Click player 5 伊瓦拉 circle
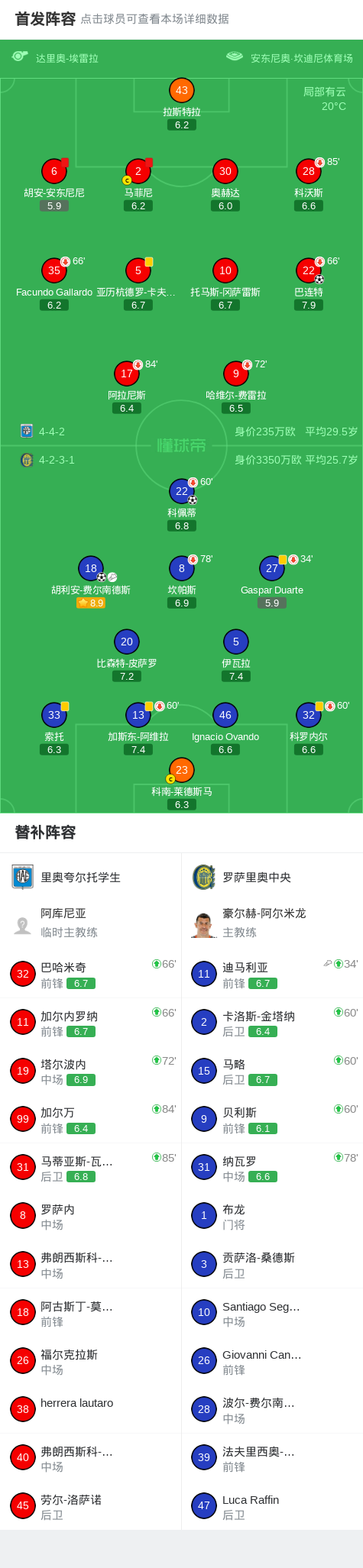This screenshot has width=363, height=1568. click(236, 642)
